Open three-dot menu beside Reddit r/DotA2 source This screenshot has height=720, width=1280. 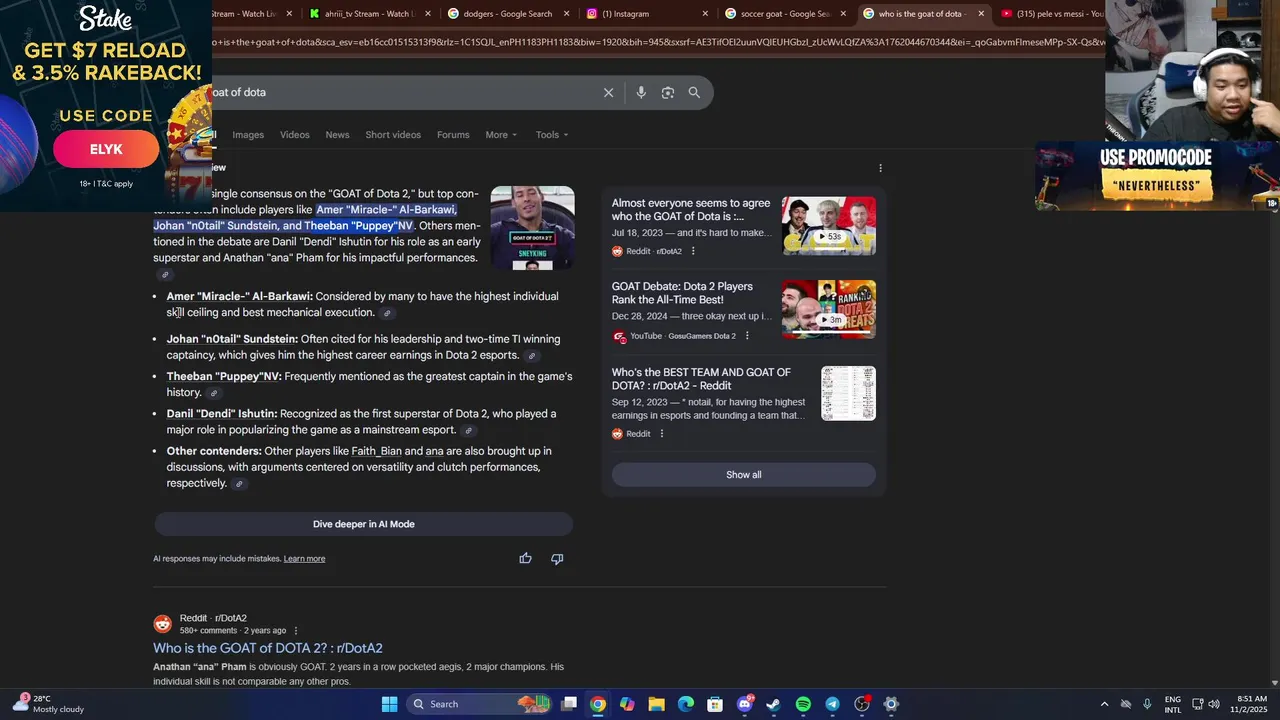(693, 251)
